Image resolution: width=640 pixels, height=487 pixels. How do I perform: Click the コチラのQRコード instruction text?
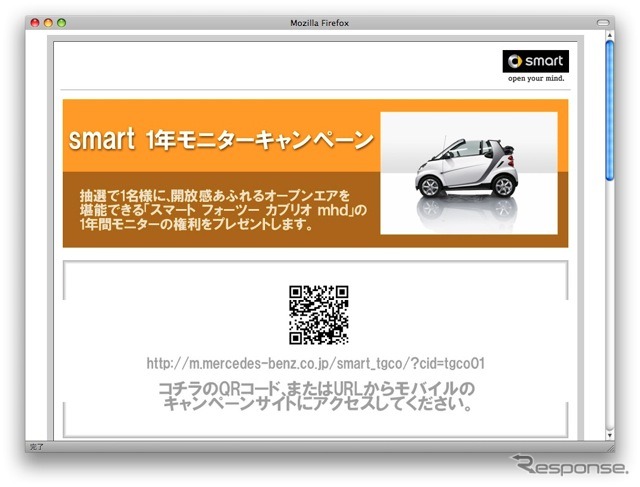(x=317, y=396)
